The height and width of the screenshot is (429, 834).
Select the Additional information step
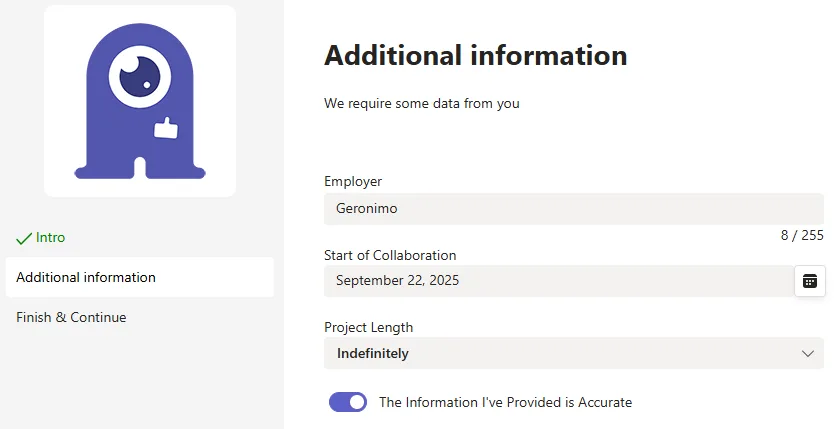pyautogui.click(x=139, y=277)
